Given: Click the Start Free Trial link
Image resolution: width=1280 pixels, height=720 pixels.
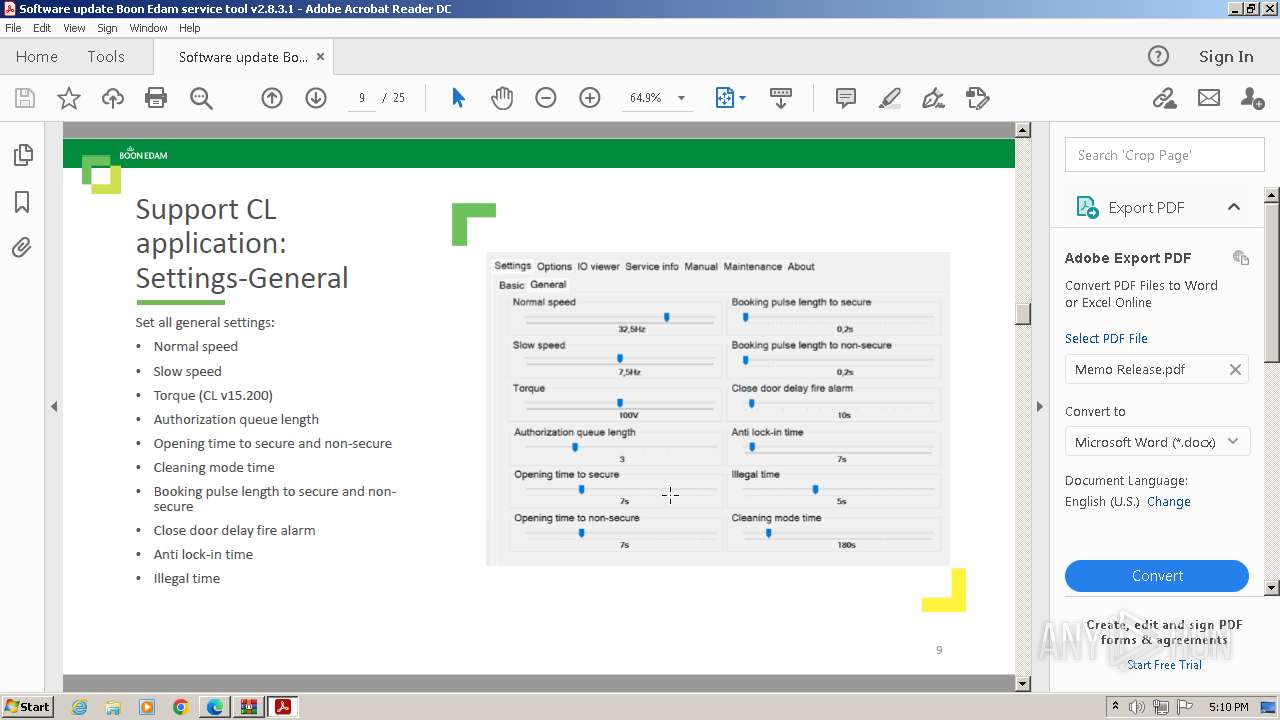Looking at the screenshot, I should [x=1164, y=665].
